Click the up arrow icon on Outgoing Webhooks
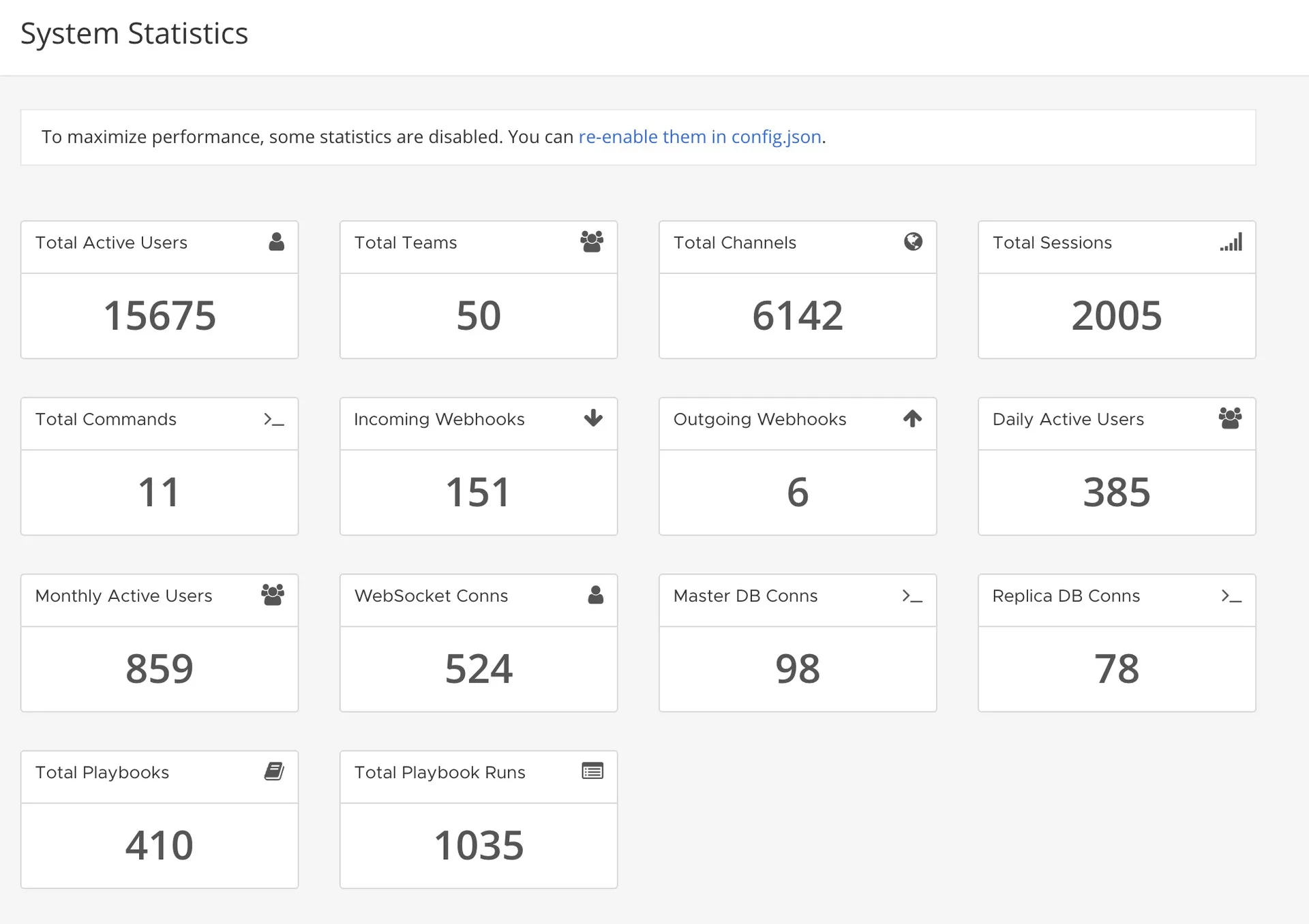1309x924 pixels. [912, 418]
